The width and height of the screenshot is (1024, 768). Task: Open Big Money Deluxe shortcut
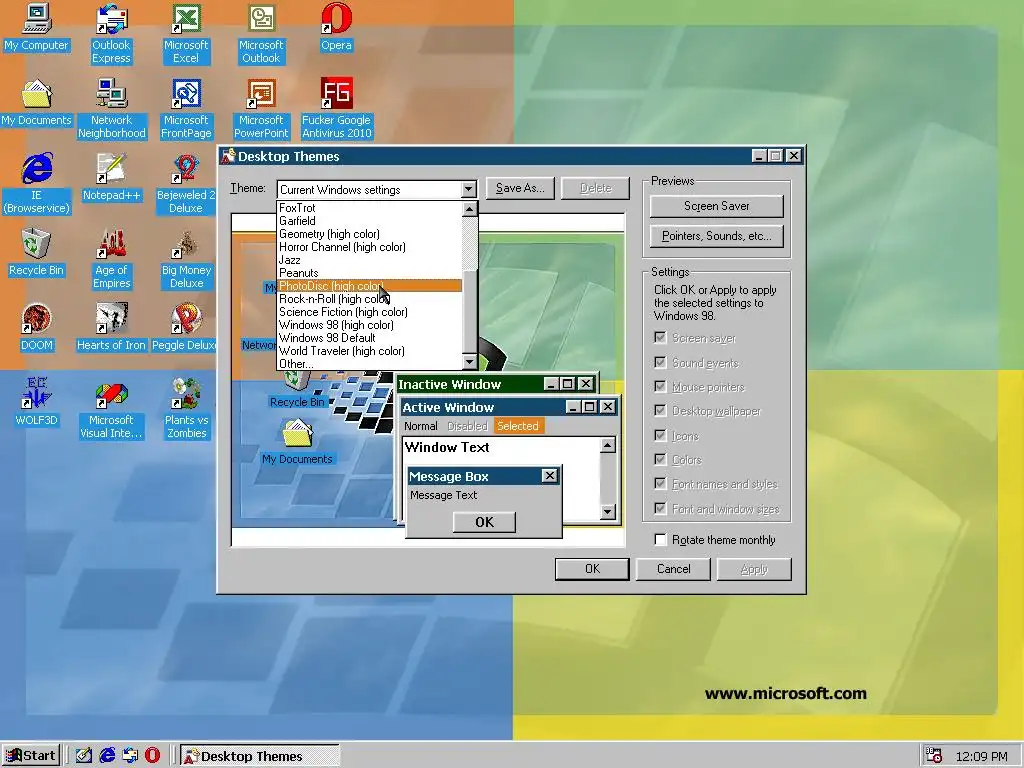[x=186, y=259]
